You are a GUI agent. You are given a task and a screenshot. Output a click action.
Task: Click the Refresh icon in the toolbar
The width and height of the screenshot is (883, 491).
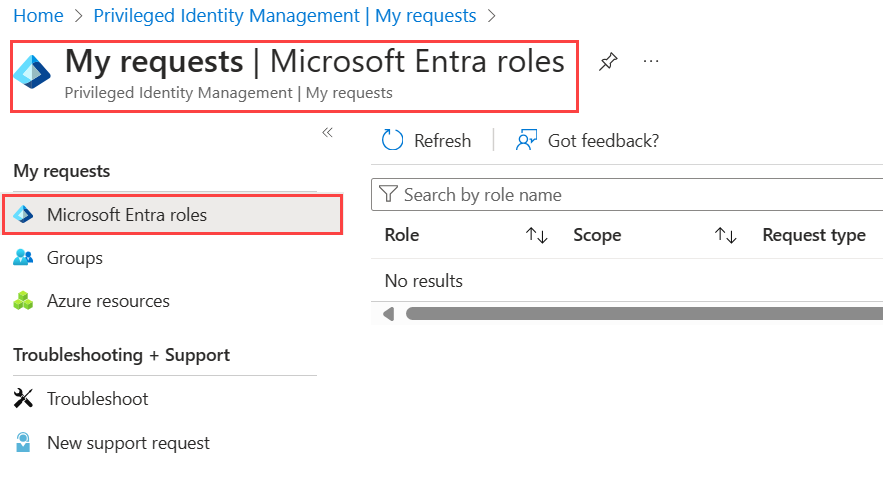(393, 141)
